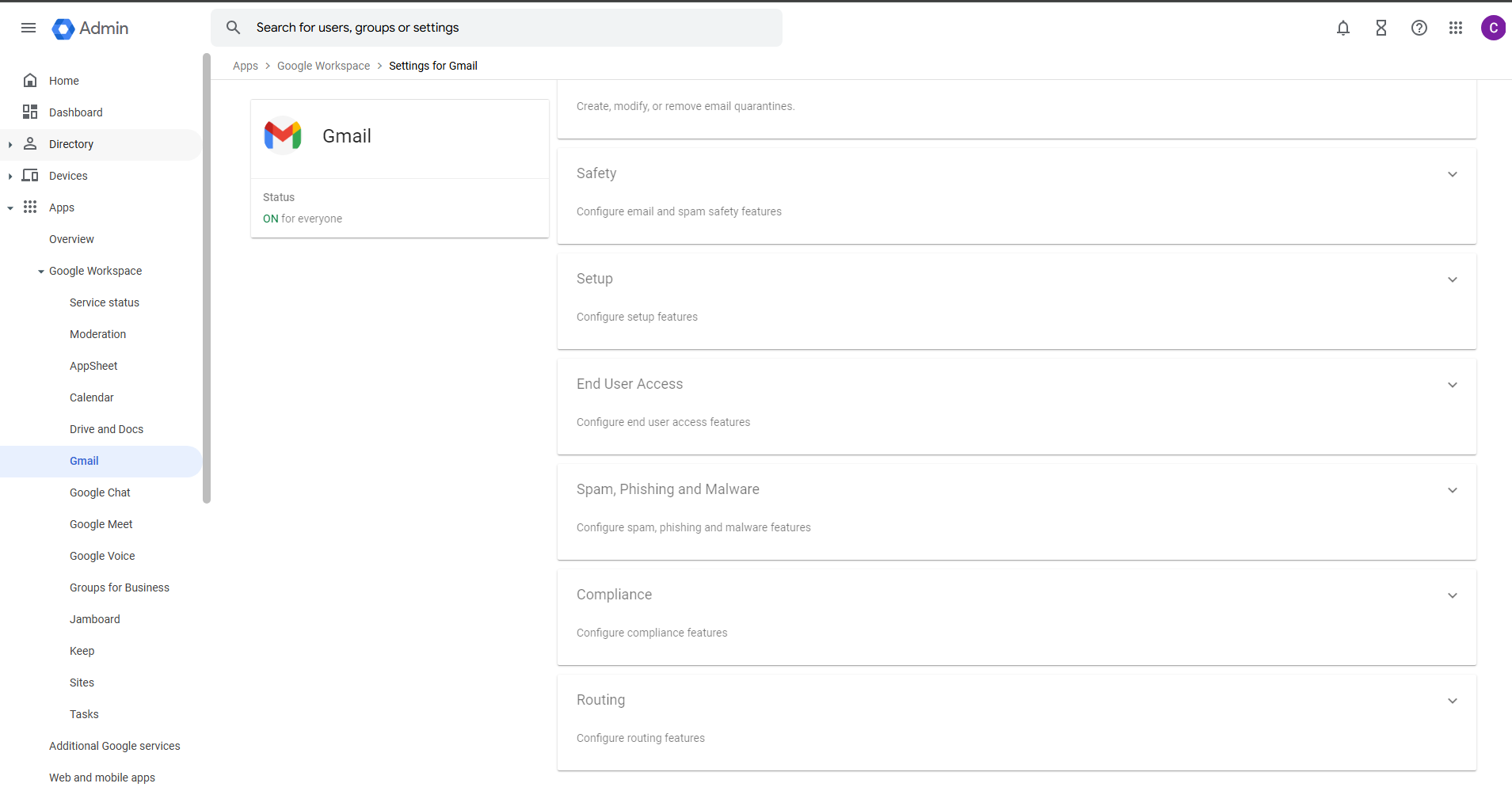Select Devices in the sidebar
Viewport: 1512px width, 791px height.
pos(68,176)
